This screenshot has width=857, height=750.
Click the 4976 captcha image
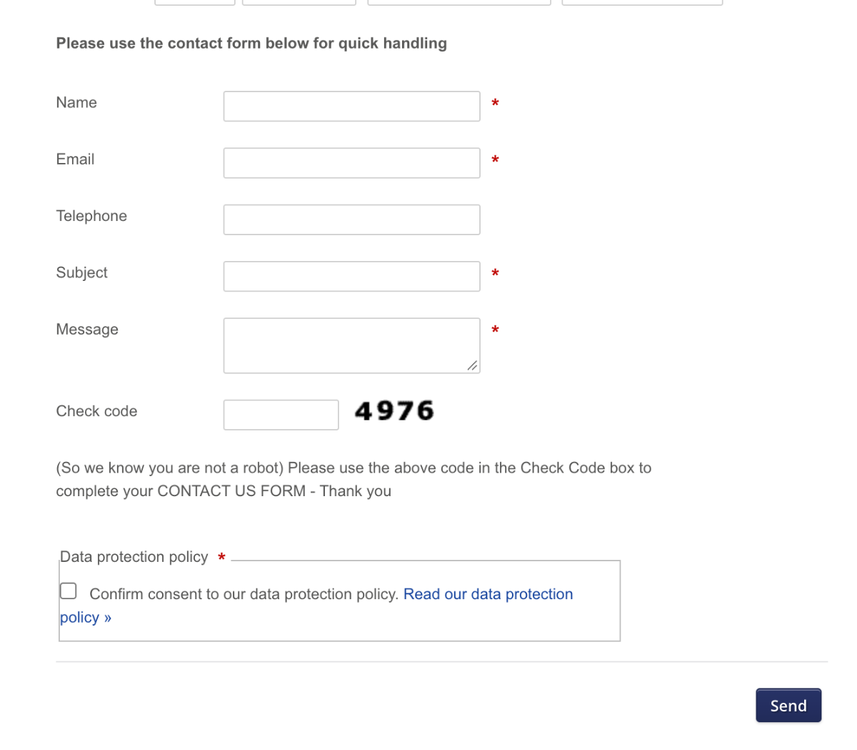pyautogui.click(x=394, y=411)
